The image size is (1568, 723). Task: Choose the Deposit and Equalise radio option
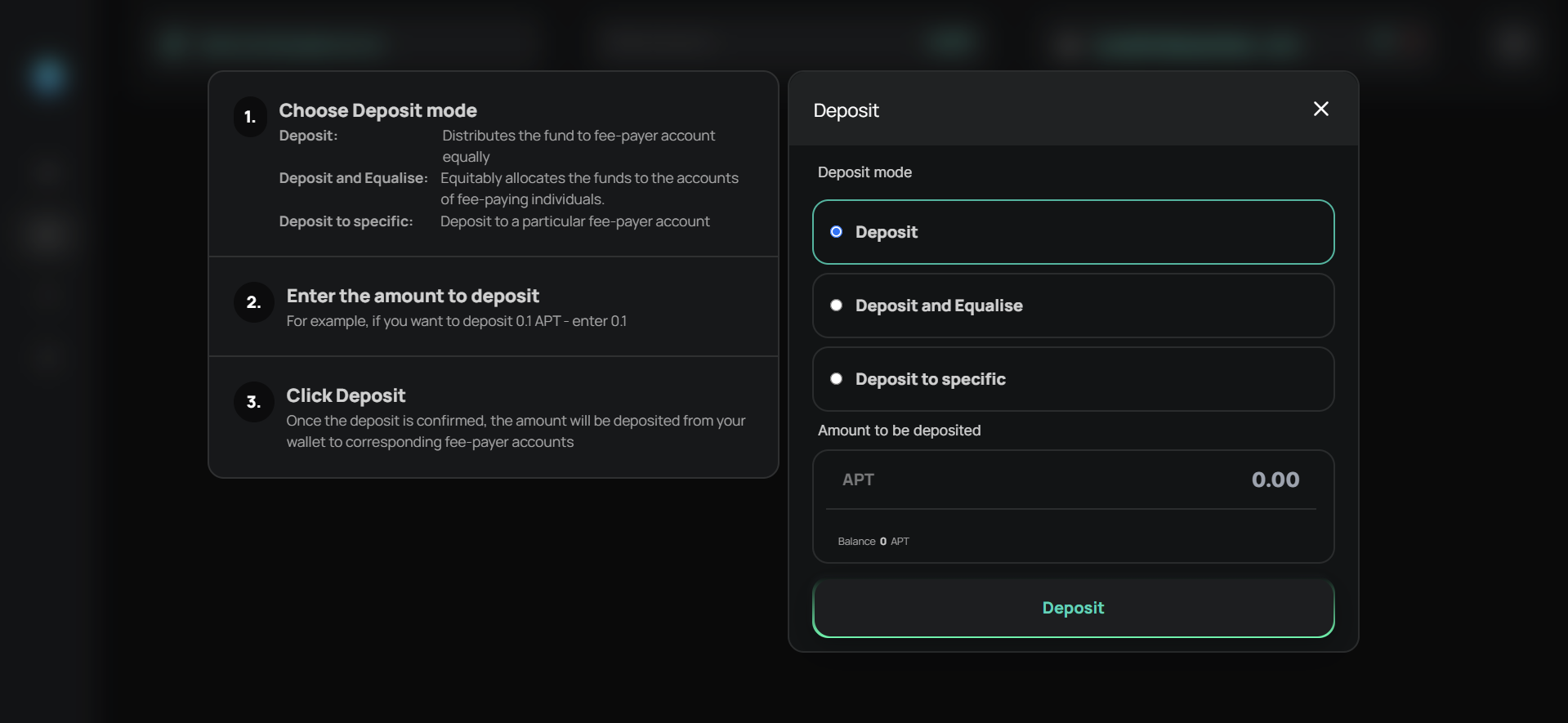[x=837, y=306]
